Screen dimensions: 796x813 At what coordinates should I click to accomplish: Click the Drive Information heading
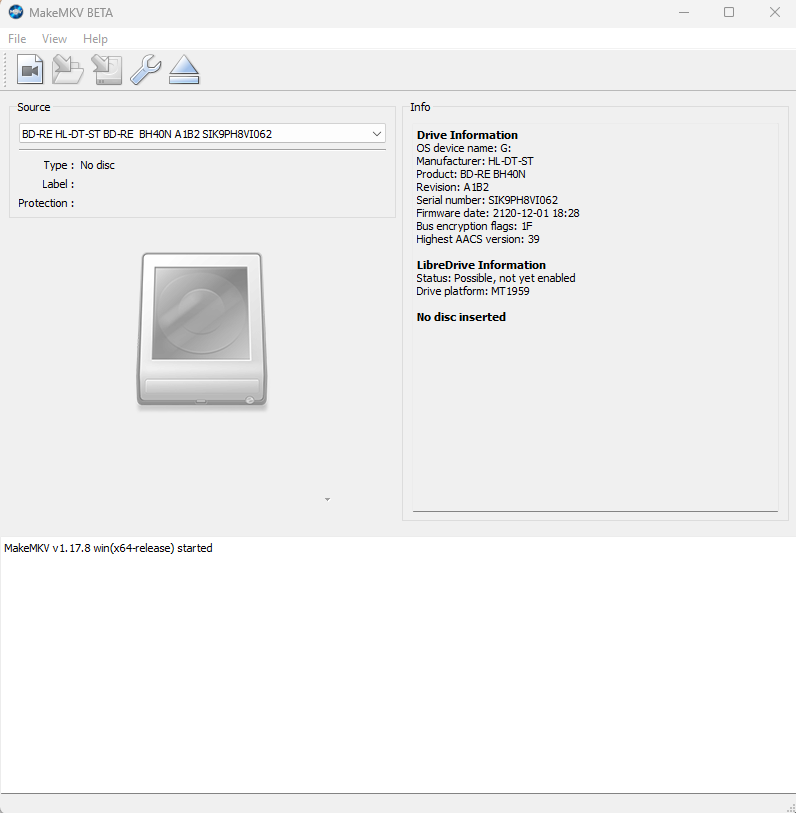[x=467, y=135]
